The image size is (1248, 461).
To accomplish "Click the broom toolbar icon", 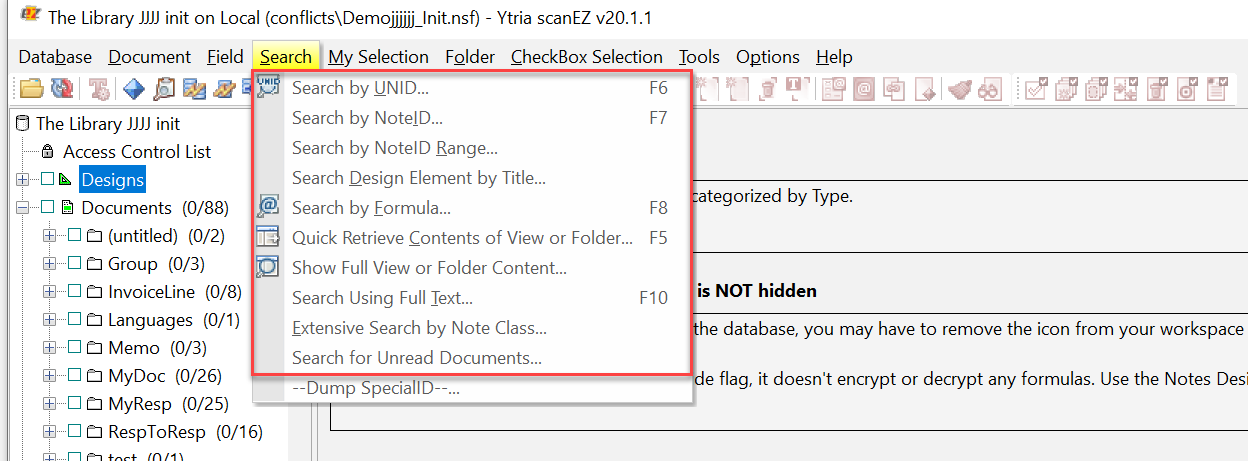I will pyautogui.click(x=960, y=89).
